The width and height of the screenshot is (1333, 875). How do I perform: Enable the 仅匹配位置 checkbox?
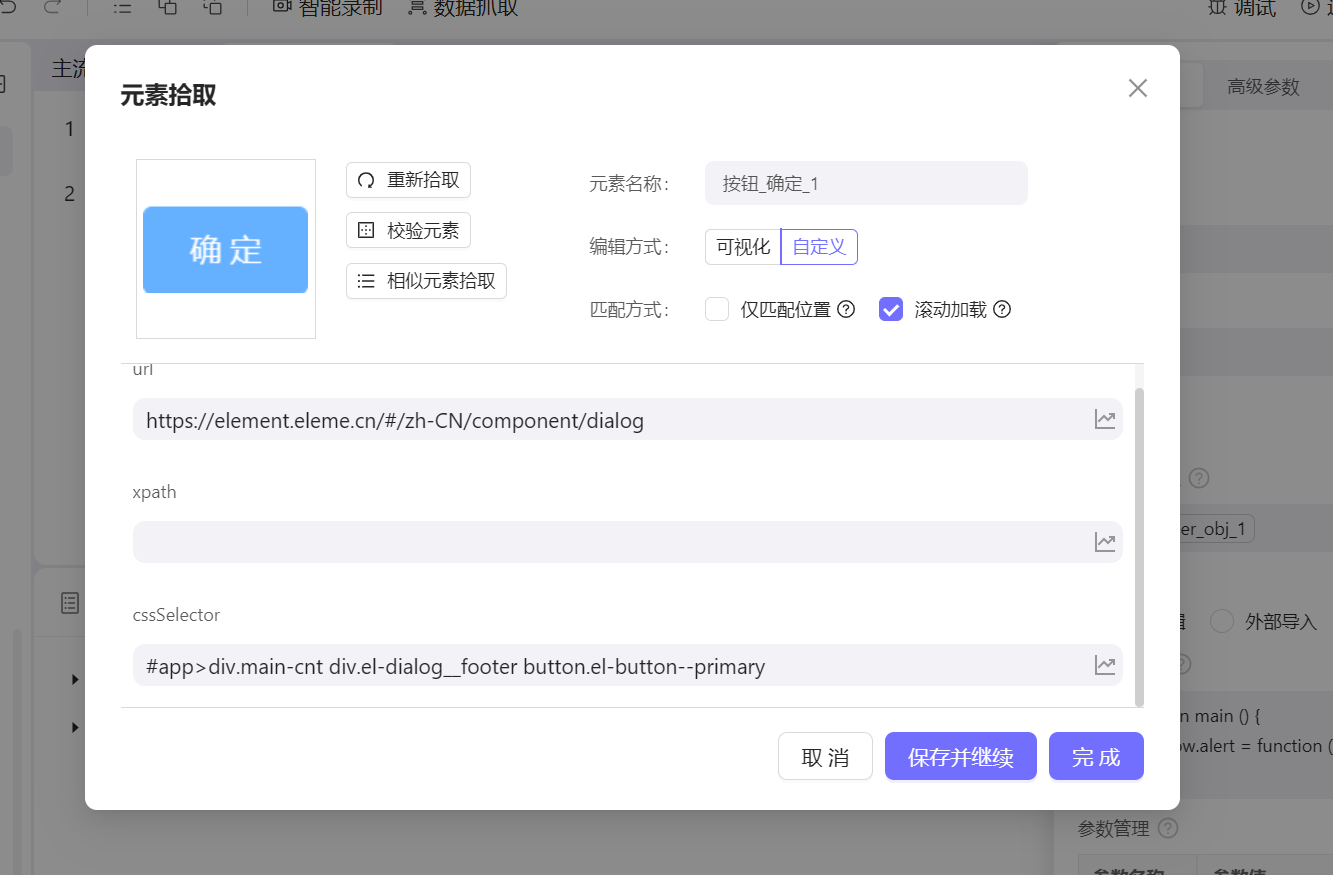(x=717, y=309)
